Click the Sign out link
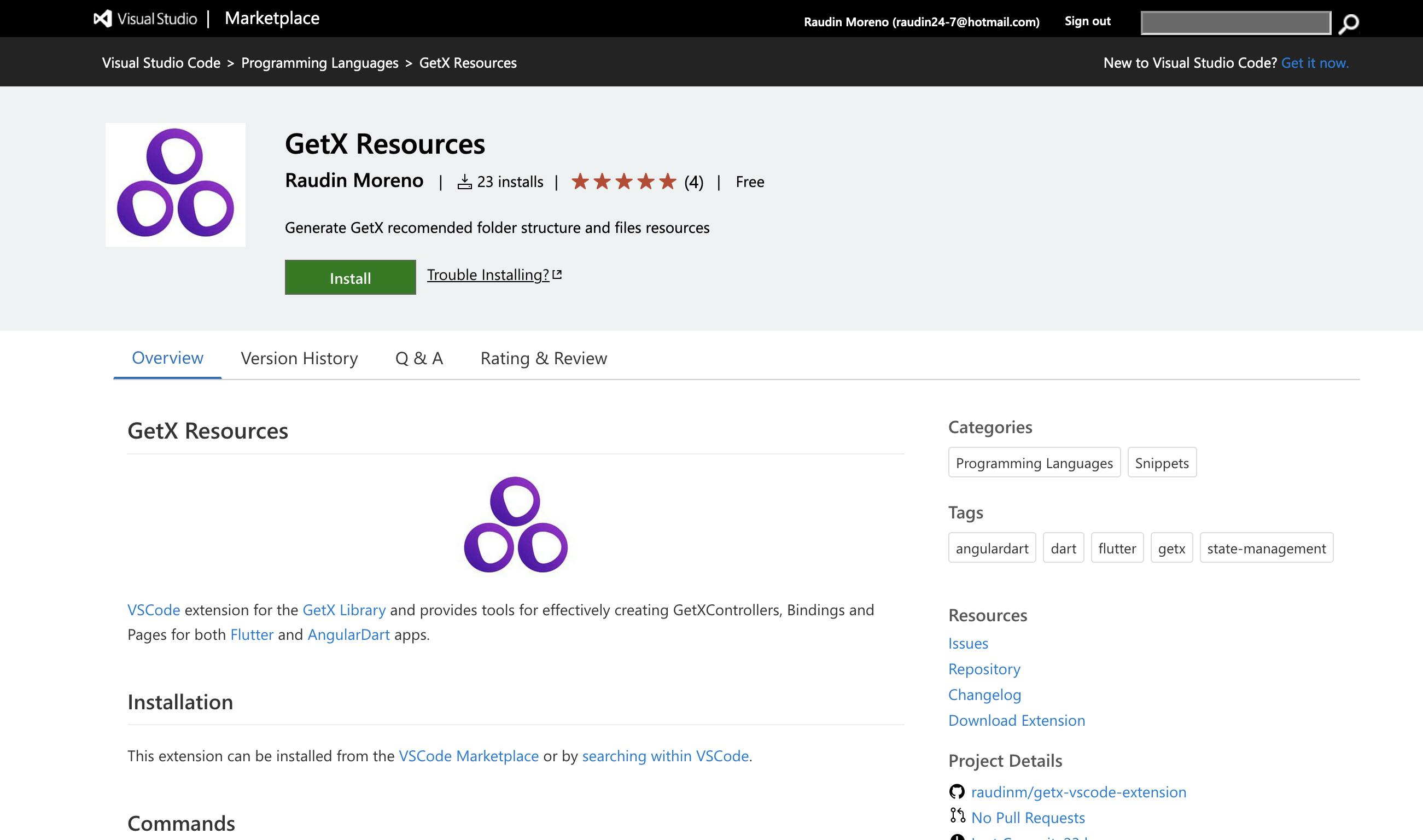Image resolution: width=1423 pixels, height=840 pixels. click(1087, 21)
